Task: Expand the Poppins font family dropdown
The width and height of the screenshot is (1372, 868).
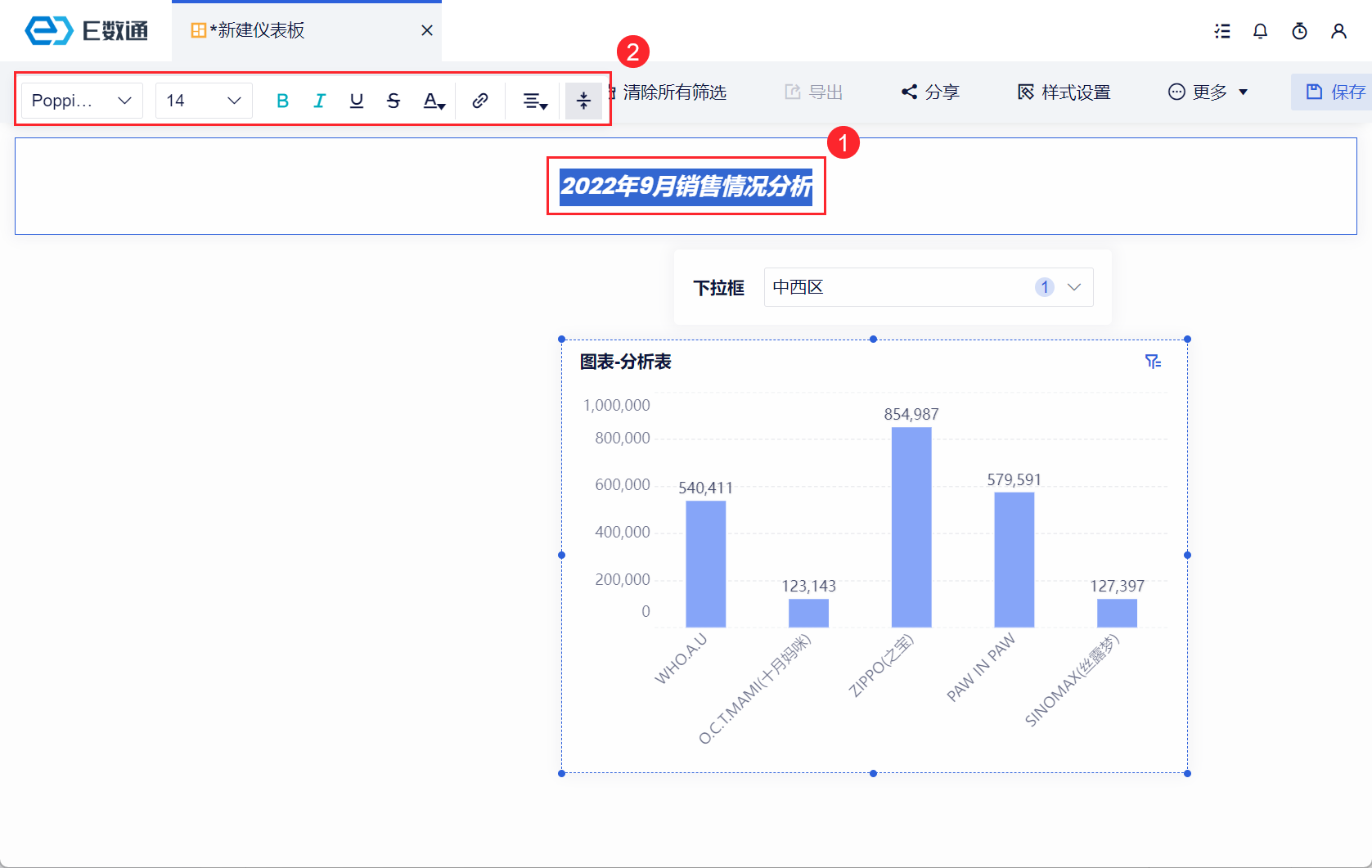Action: pyautogui.click(x=82, y=101)
